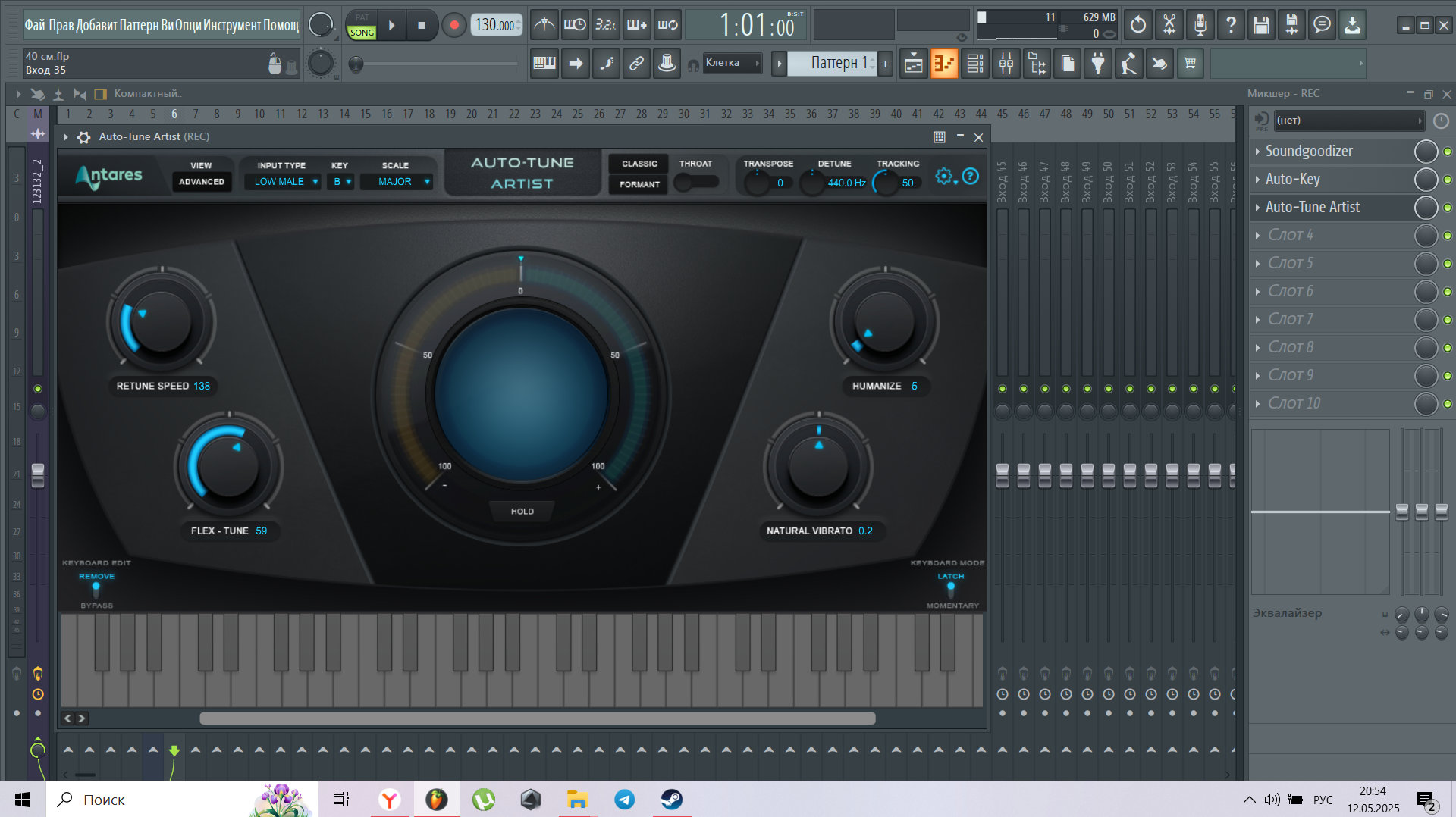This screenshot has height=817, width=1456.
Task: Stop playback with the stop button
Action: pos(422,25)
